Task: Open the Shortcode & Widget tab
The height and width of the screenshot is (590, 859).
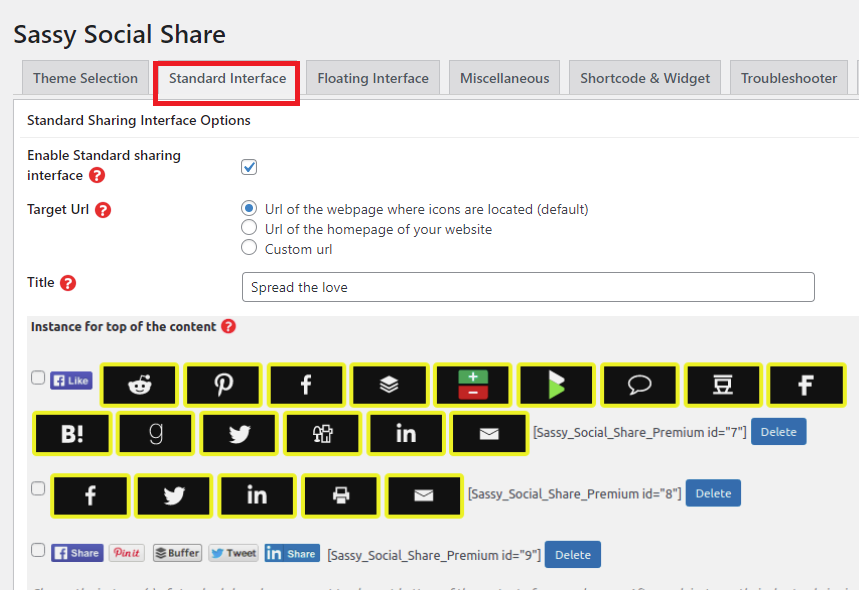Action: pos(645,78)
